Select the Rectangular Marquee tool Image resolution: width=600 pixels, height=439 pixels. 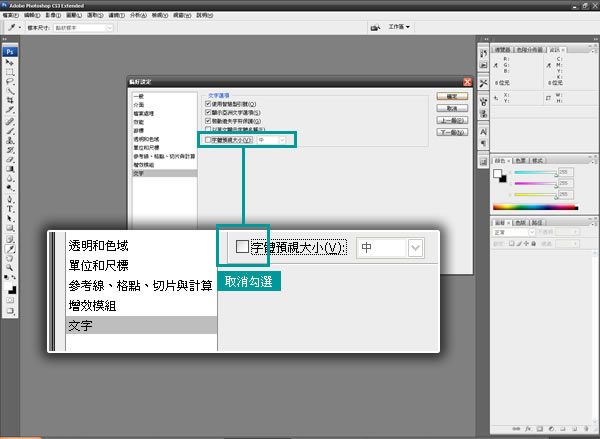click(10, 72)
